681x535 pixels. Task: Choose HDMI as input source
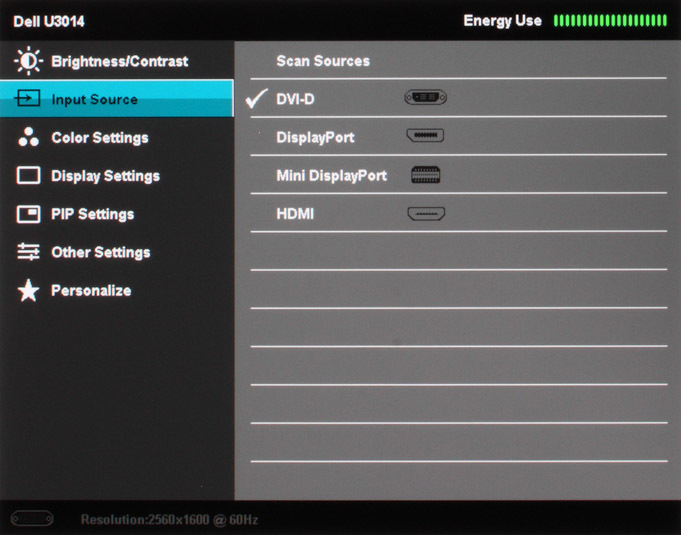(x=458, y=212)
